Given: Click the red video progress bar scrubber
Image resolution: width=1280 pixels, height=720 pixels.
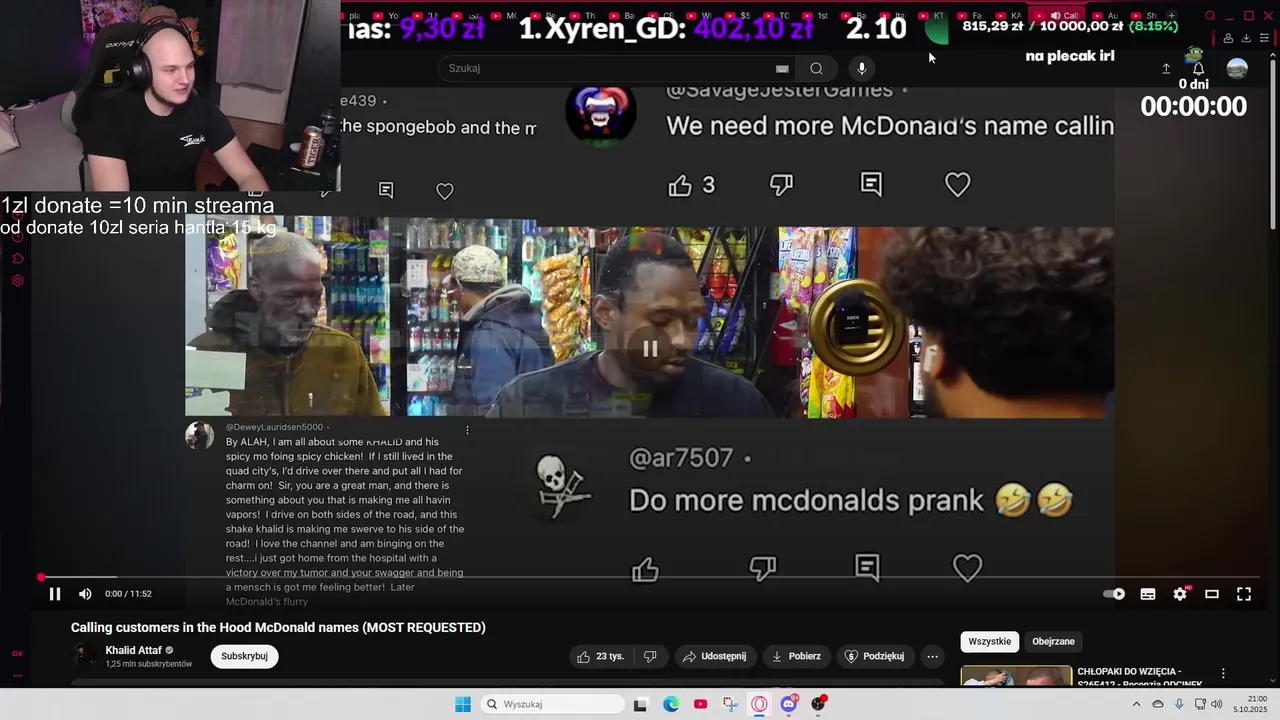Looking at the screenshot, I should (x=41, y=578).
